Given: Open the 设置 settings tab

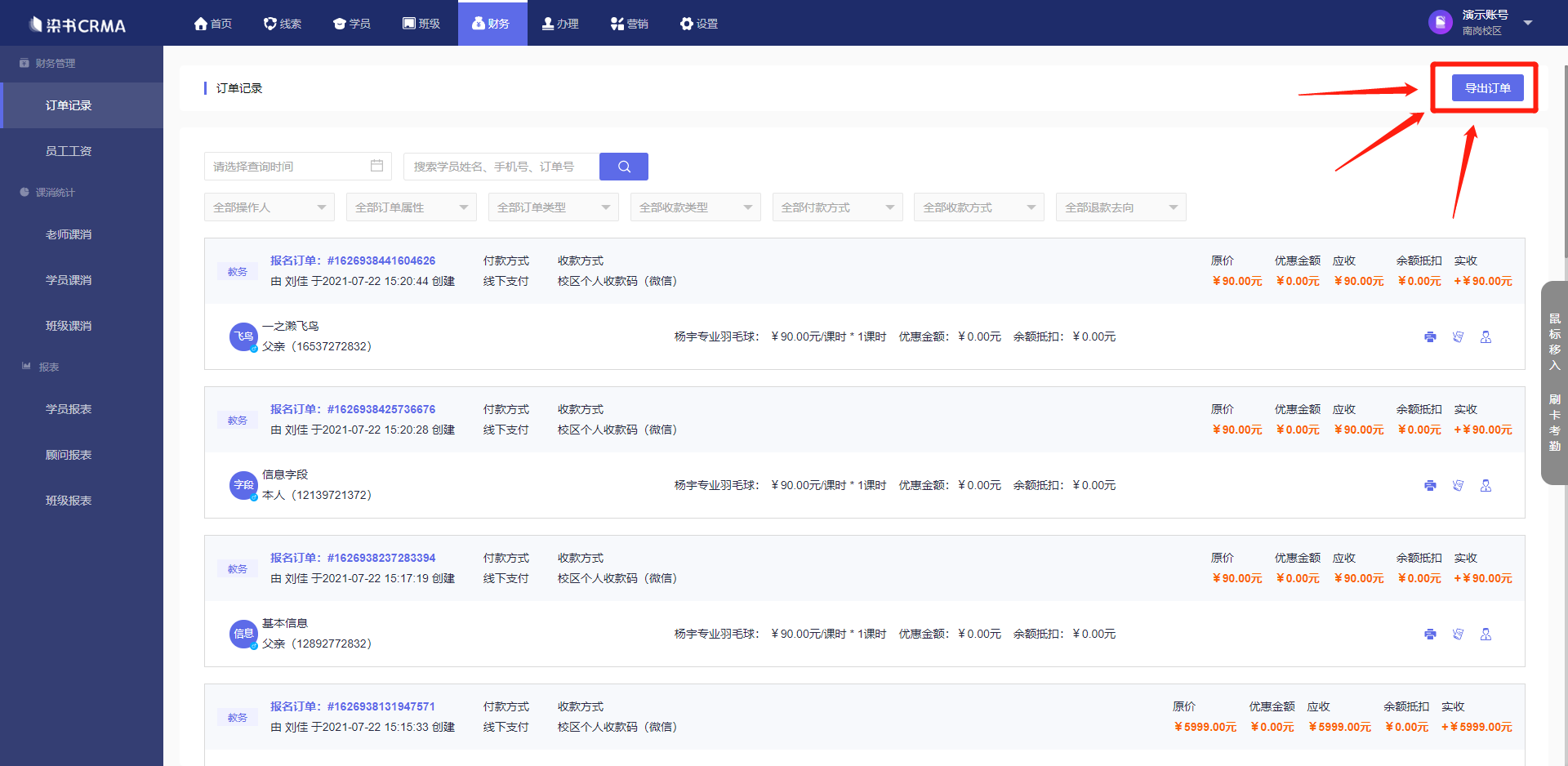Looking at the screenshot, I should (699, 24).
